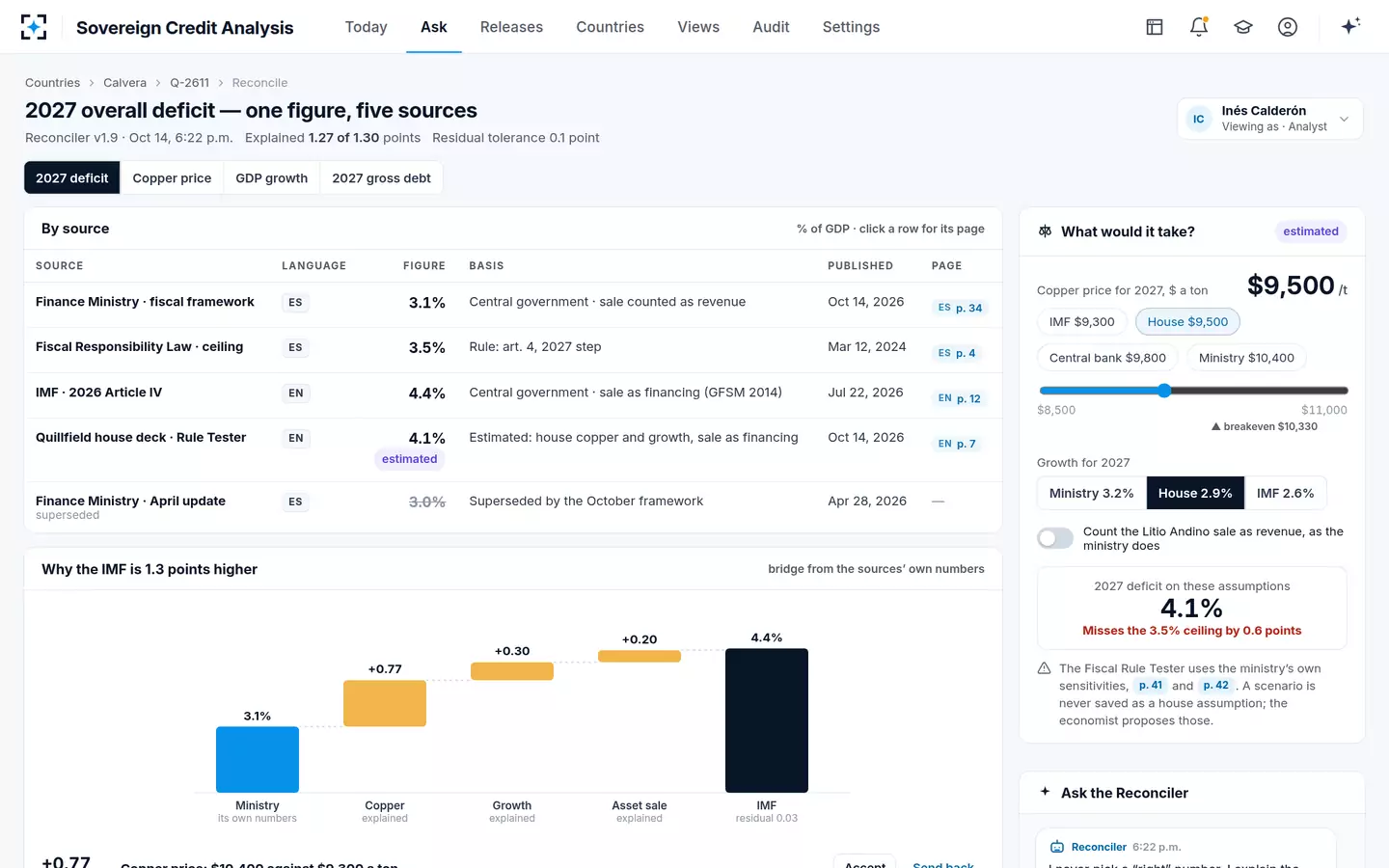Click the Reconciler bot icon in chat
The image size is (1389, 868).
click(1057, 847)
